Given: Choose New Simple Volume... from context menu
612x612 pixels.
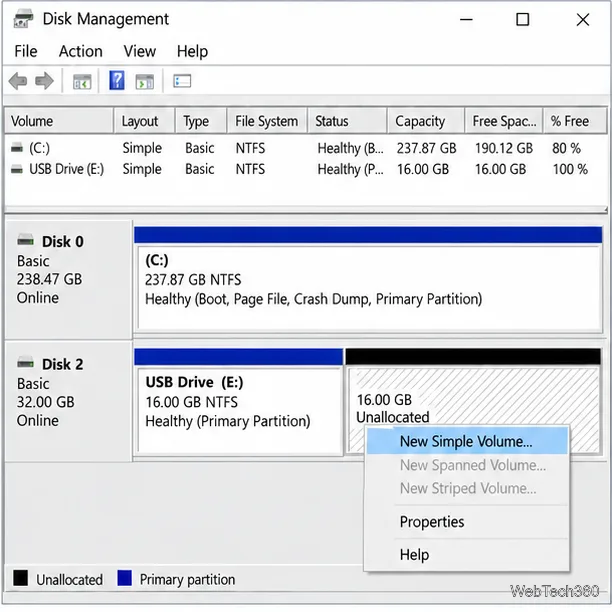Looking at the screenshot, I should tap(467, 441).
